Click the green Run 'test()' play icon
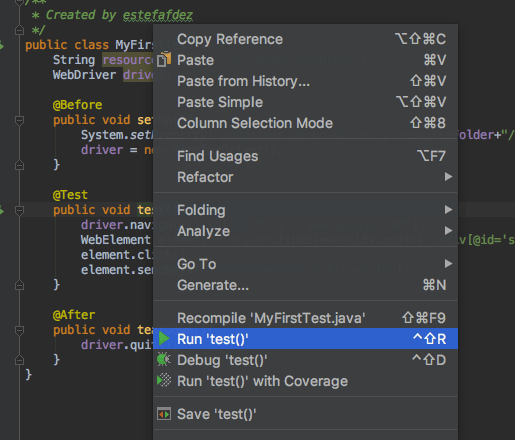Screen dimensions: 515x440 pyautogui.click(x=163, y=339)
